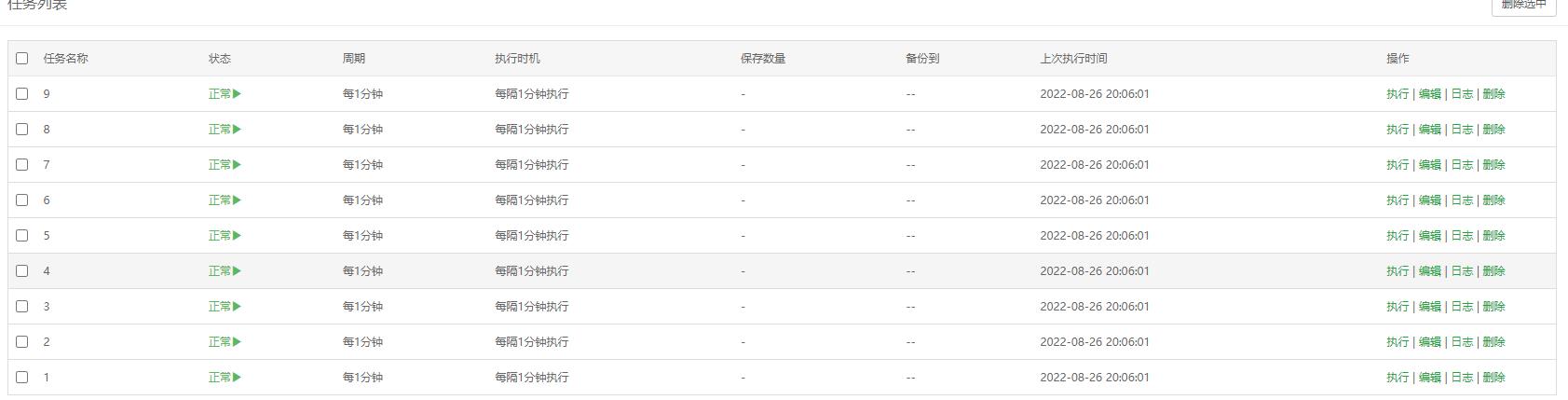This screenshot has height=400, width=1568.
Task: Edit task 4 using 编辑 link
Action: (1430, 271)
